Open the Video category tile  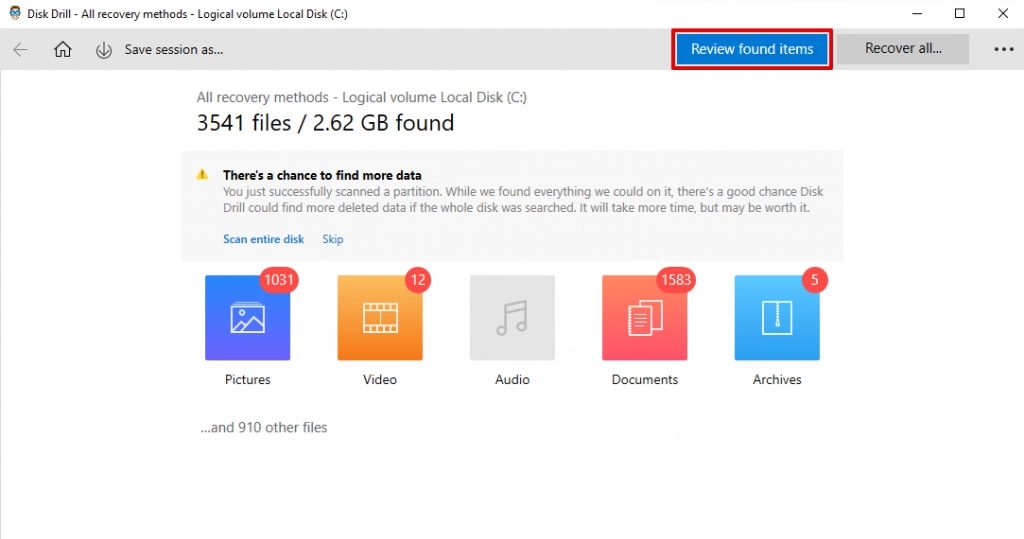pos(380,318)
